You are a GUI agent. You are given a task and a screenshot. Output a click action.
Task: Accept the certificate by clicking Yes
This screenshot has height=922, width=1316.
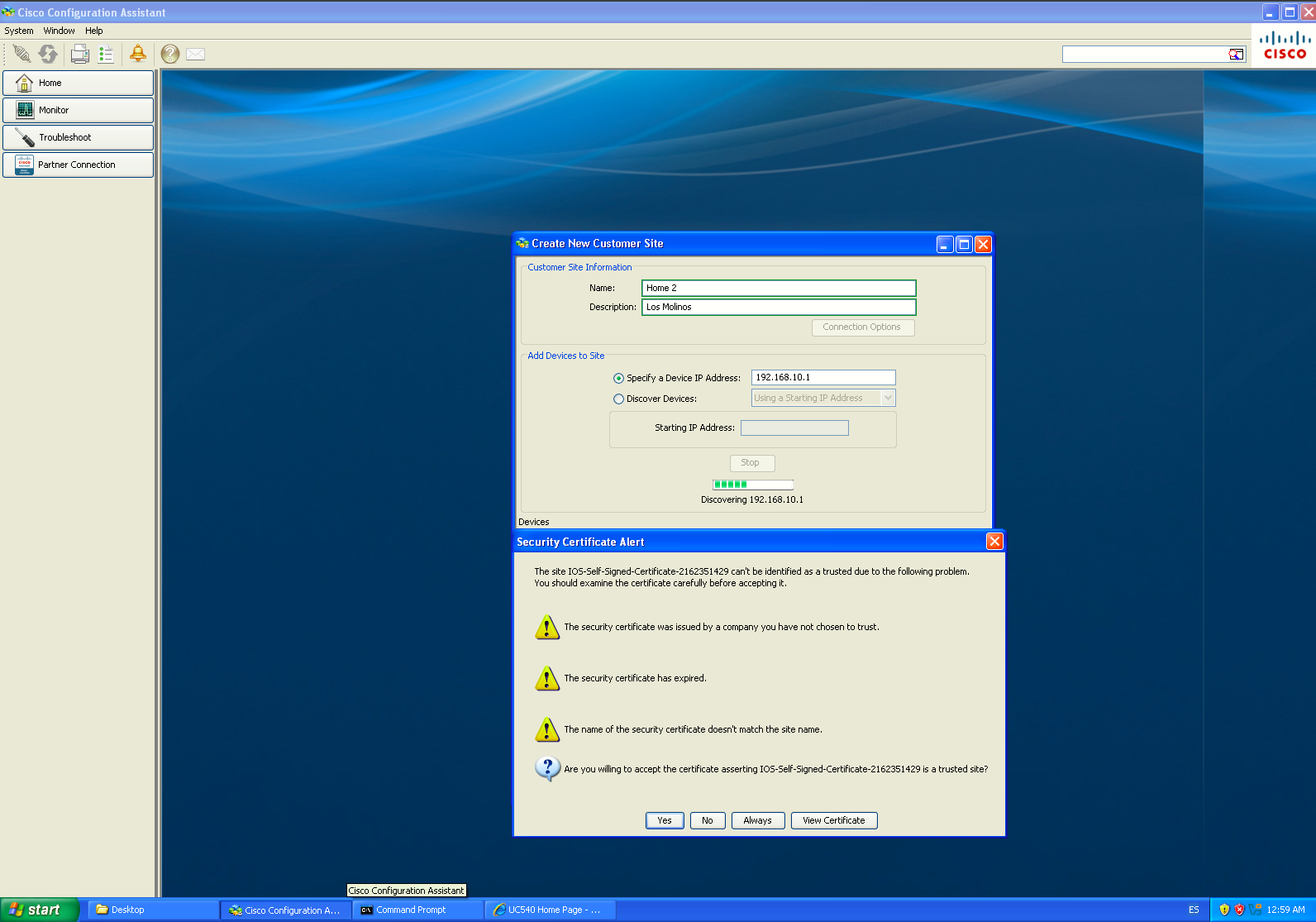pos(665,820)
